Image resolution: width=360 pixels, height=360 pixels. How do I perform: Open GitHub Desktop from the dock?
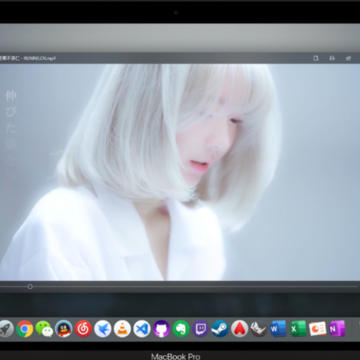(162, 329)
